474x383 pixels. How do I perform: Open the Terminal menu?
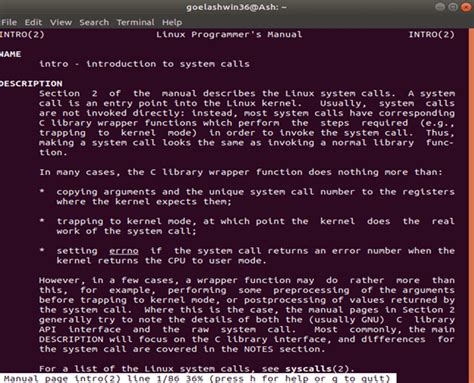[x=135, y=23]
